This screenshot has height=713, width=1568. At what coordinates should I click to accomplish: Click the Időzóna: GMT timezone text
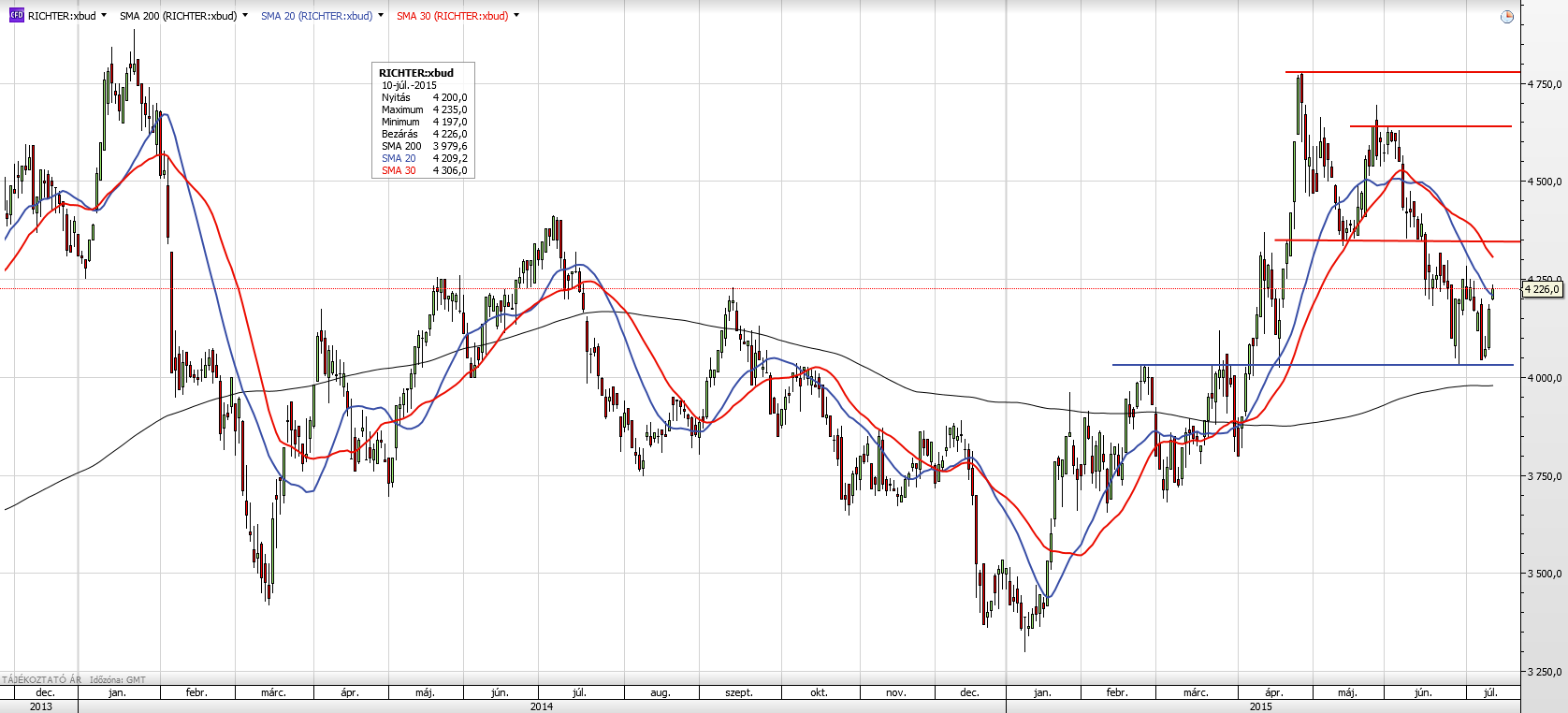coord(118,680)
